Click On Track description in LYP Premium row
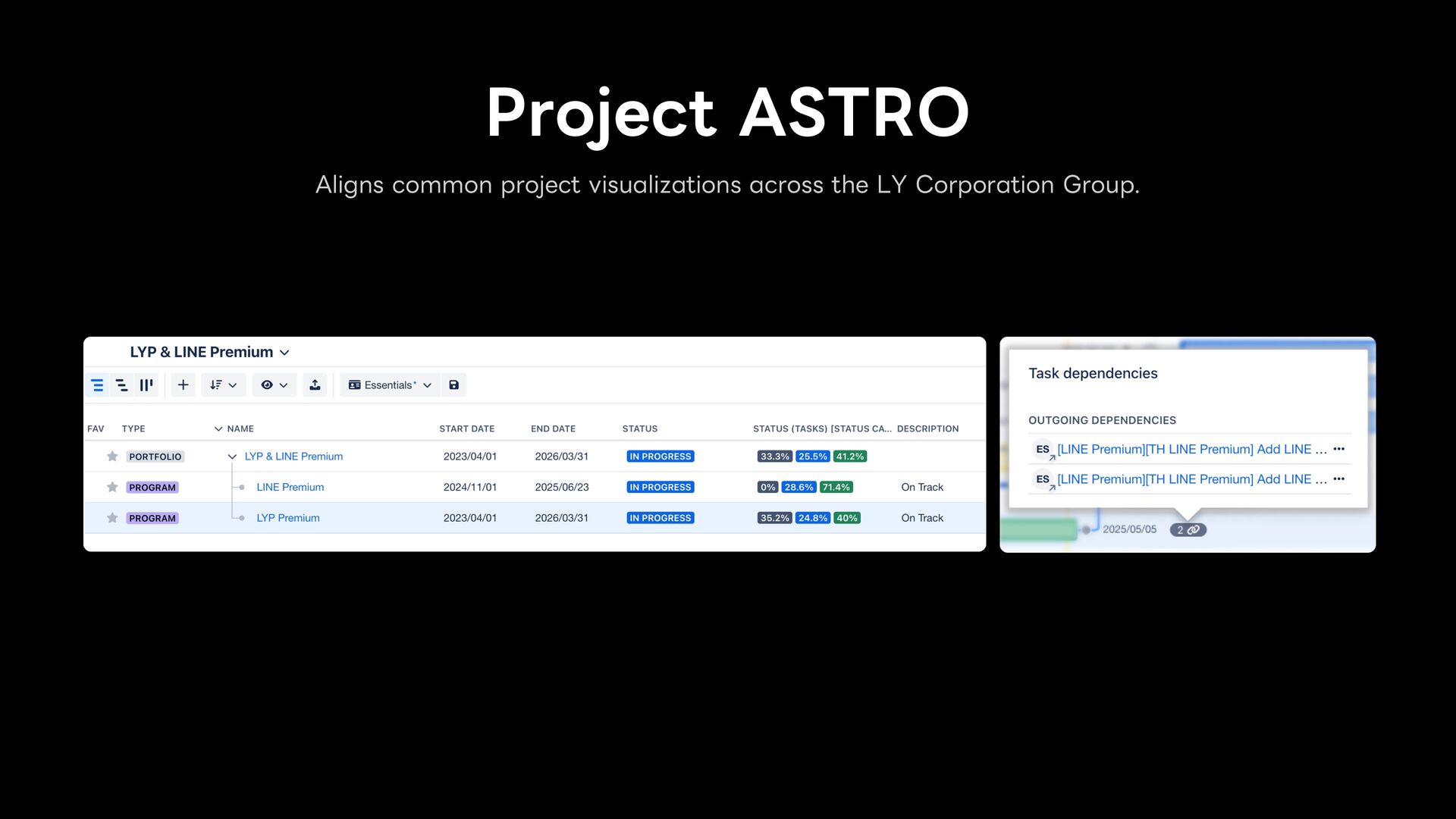This screenshot has width=1456, height=819. coord(922,518)
